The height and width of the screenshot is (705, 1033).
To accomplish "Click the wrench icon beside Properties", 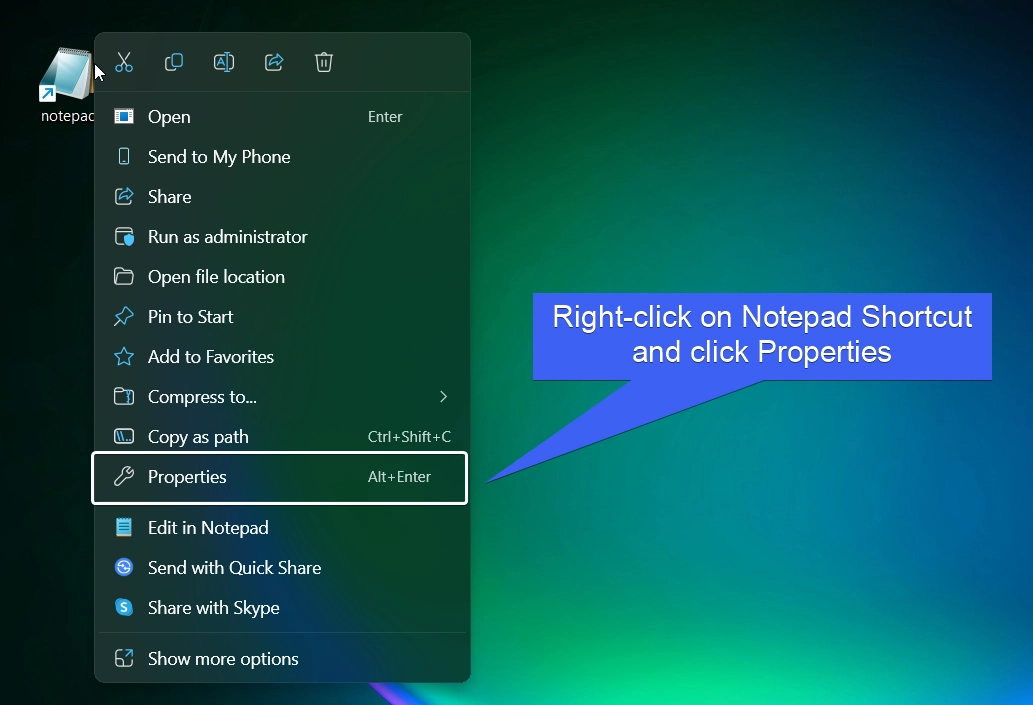I will point(124,476).
